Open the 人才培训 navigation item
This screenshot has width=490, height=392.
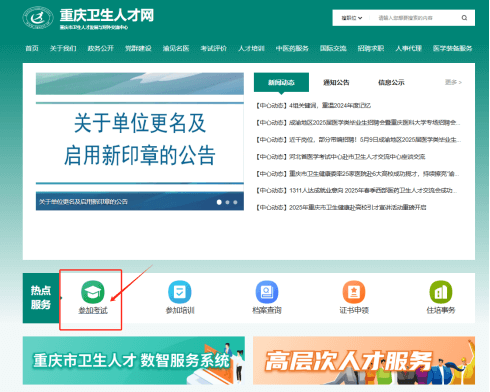point(251,48)
